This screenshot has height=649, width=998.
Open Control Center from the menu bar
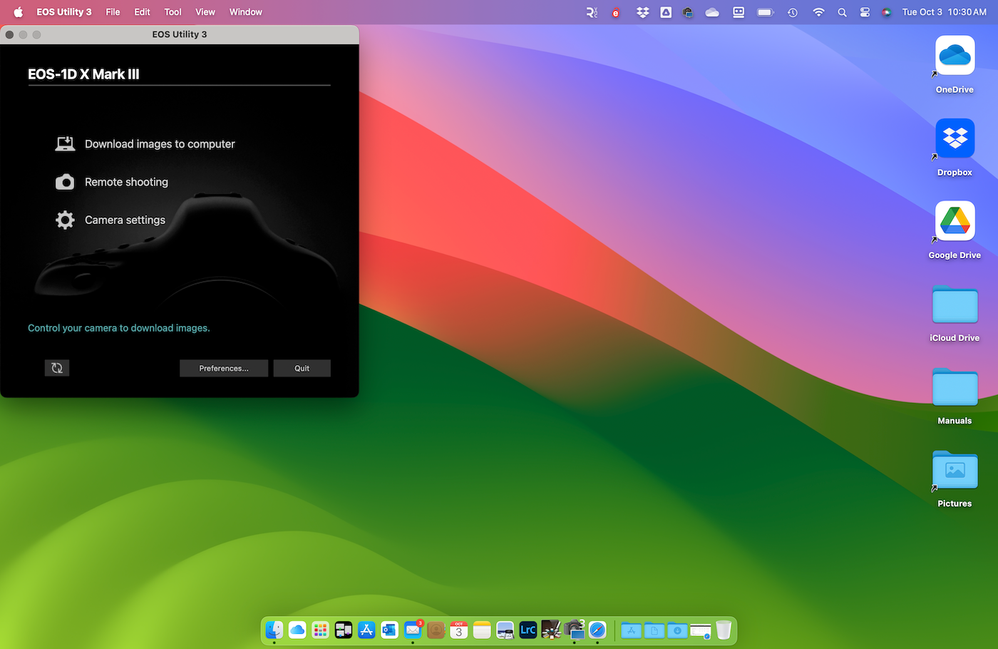coord(864,12)
